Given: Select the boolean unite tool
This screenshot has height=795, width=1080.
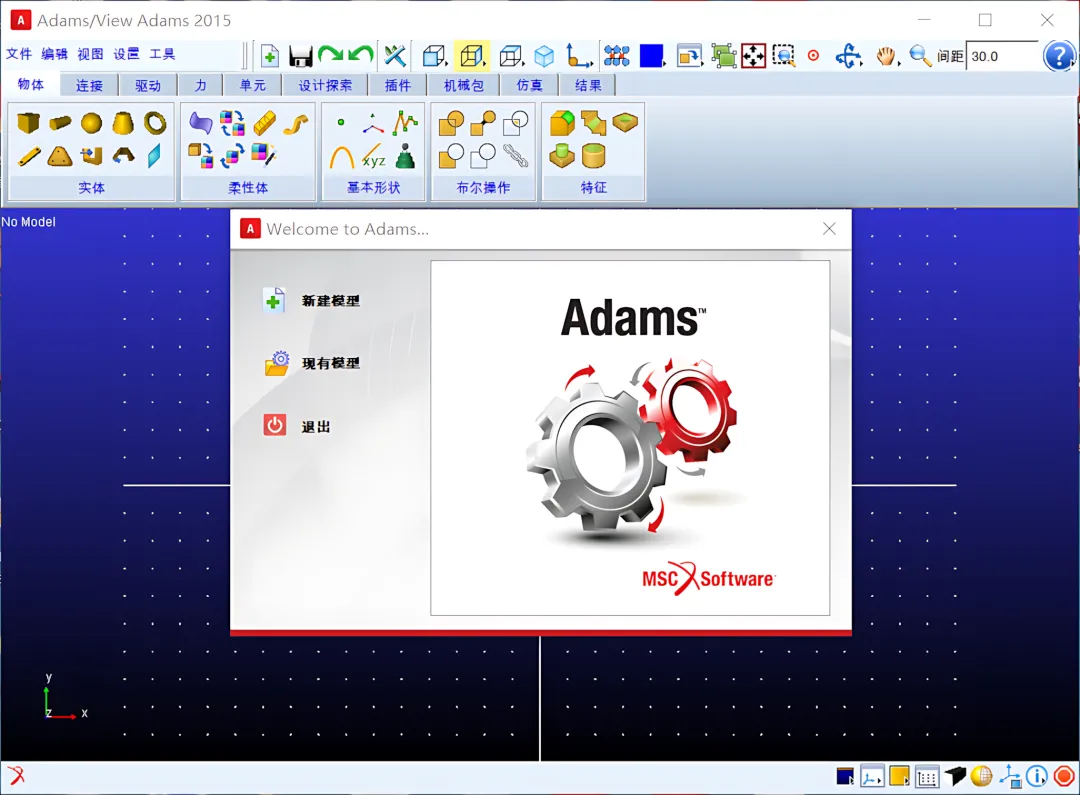Looking at the screenshot, I should (451, 123).
